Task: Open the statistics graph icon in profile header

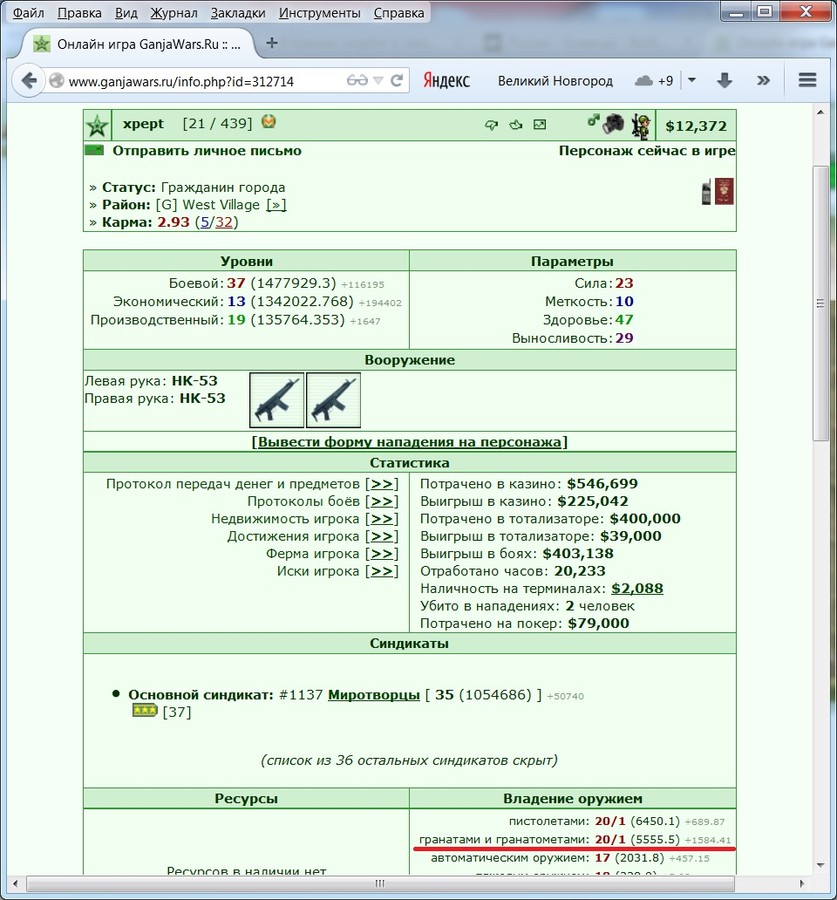Action: click(x=540, y=125)
